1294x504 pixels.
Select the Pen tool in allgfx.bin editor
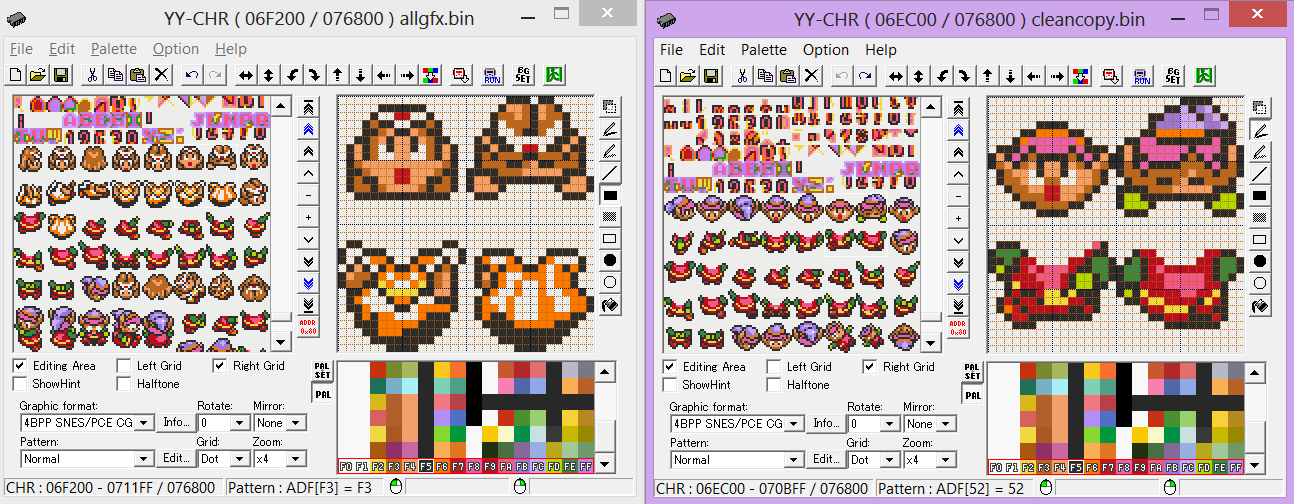610,129
